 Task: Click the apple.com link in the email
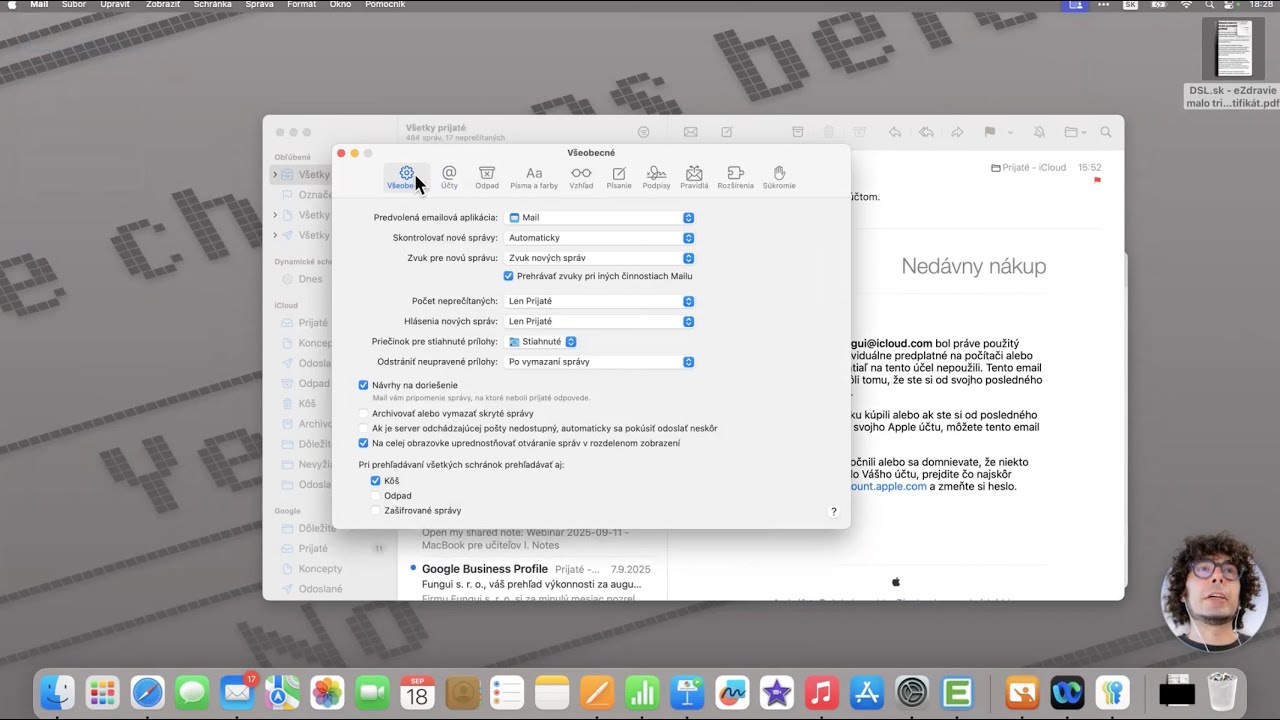pos(889,486)
